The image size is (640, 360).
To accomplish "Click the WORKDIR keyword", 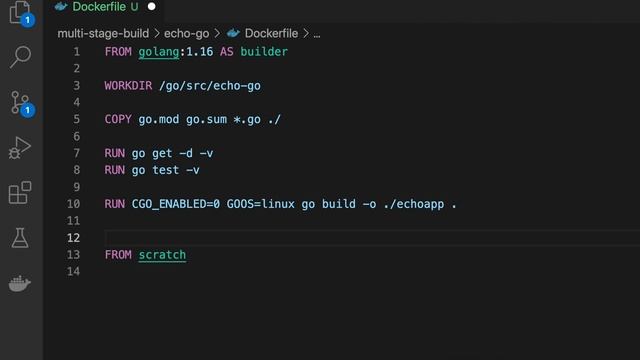I will 128,86.
